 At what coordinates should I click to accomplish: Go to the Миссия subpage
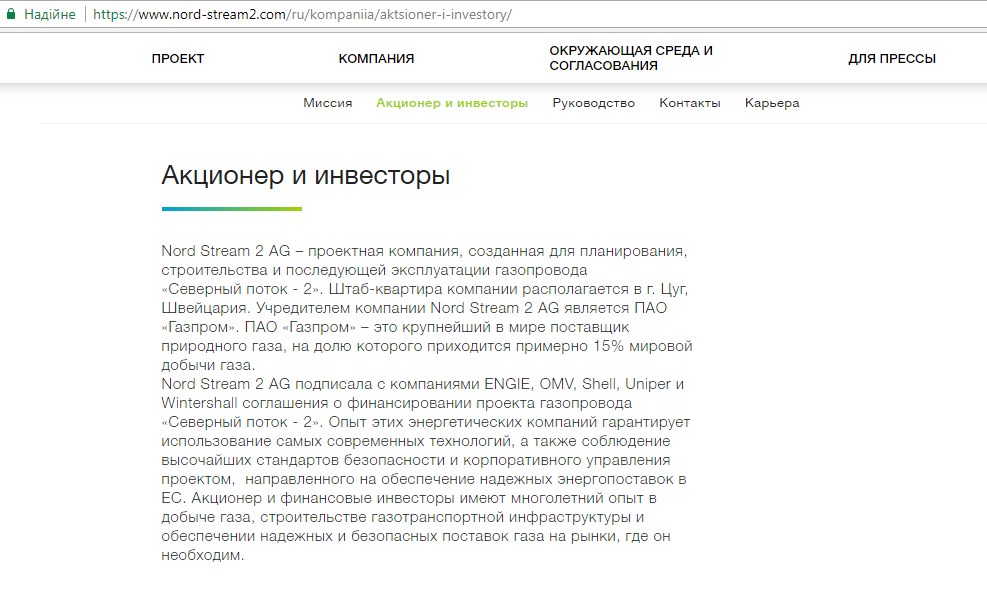328,103
